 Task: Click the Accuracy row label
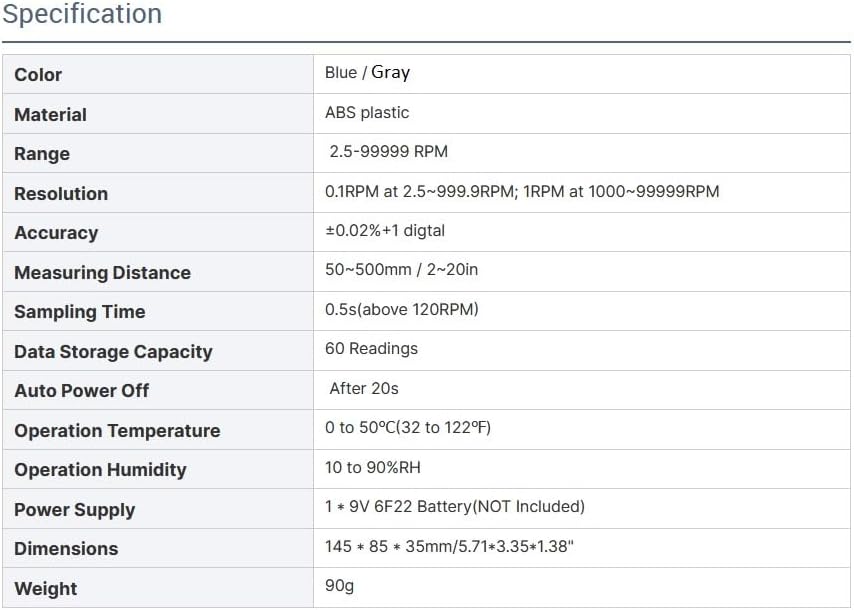click(x=56, y=233)
